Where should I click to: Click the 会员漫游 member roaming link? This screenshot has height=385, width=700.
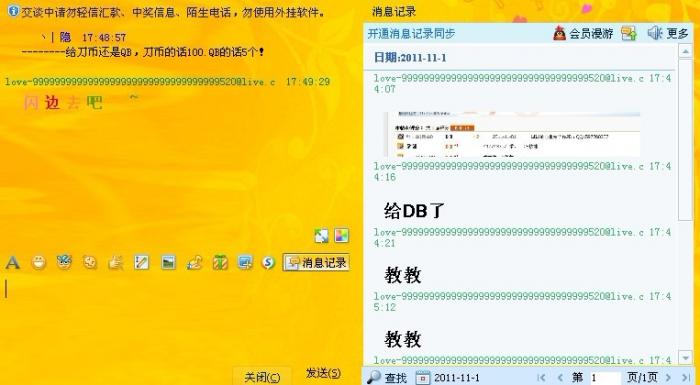tap(583, 33)
